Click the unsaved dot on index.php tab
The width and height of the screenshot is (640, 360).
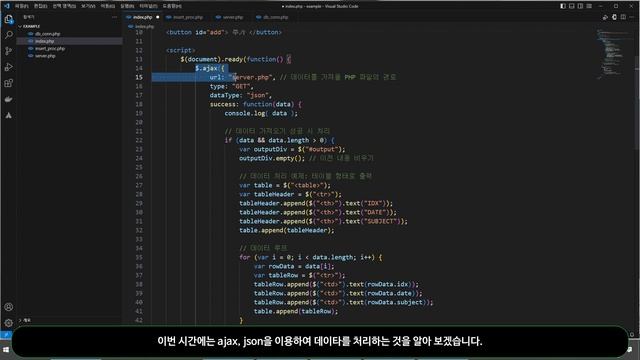pos(158,17)
